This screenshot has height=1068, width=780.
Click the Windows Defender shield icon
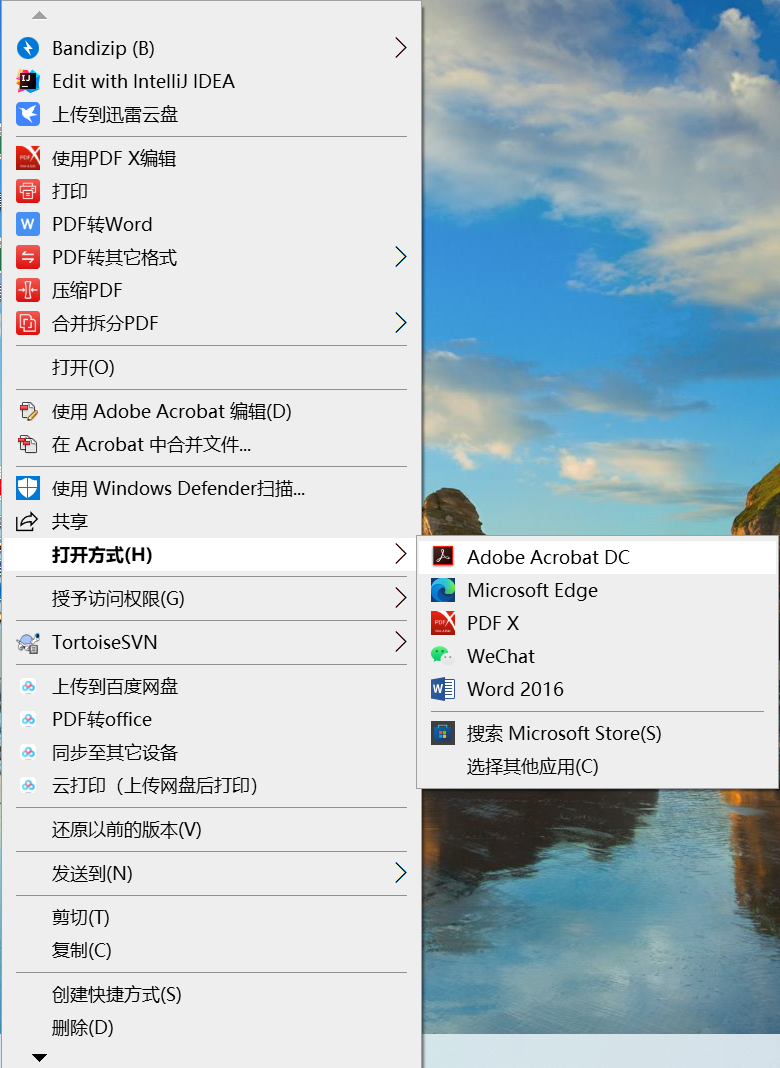[x=28, y=488]
